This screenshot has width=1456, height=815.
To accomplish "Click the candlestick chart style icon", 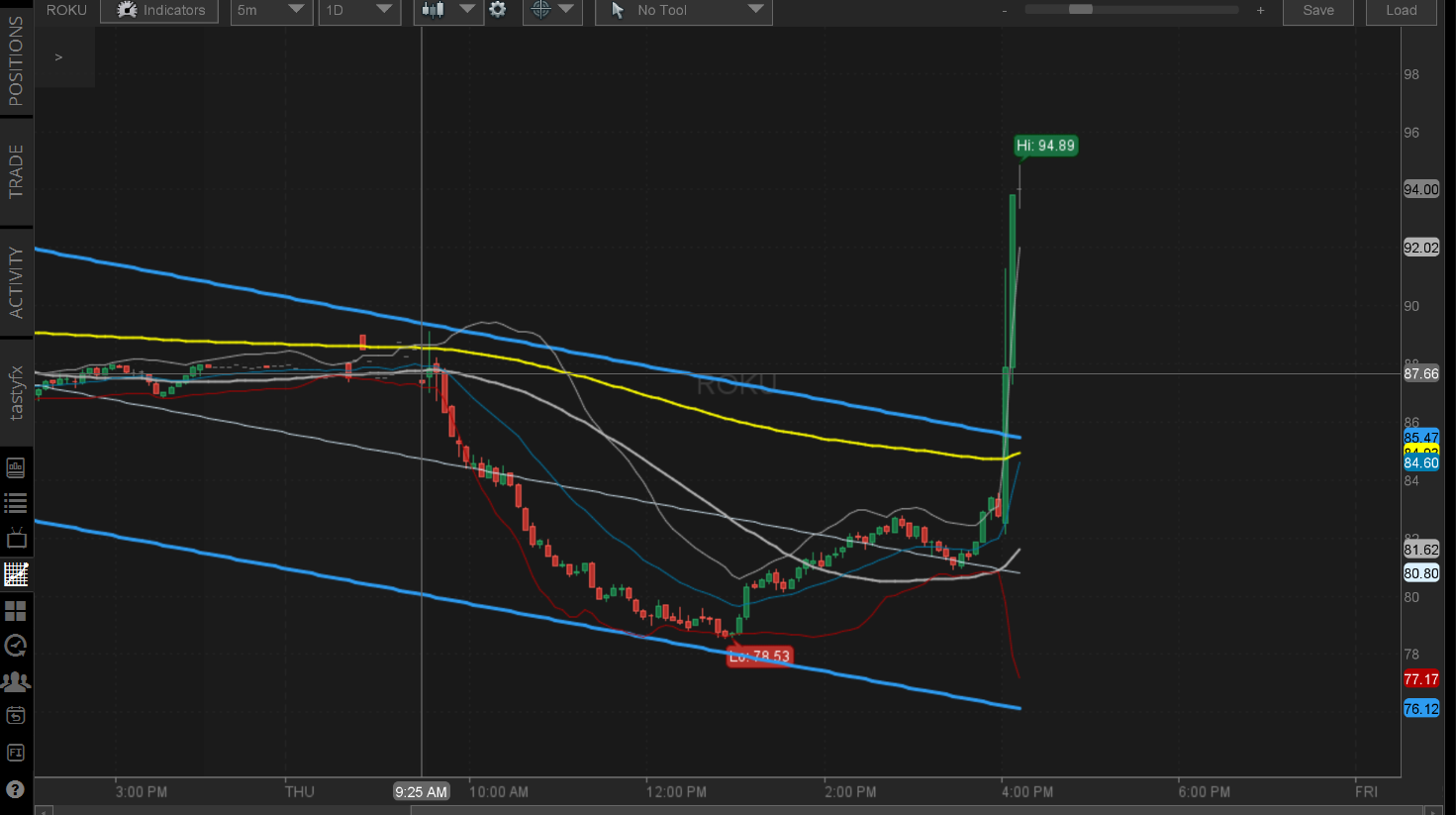I will pos(433,10).
